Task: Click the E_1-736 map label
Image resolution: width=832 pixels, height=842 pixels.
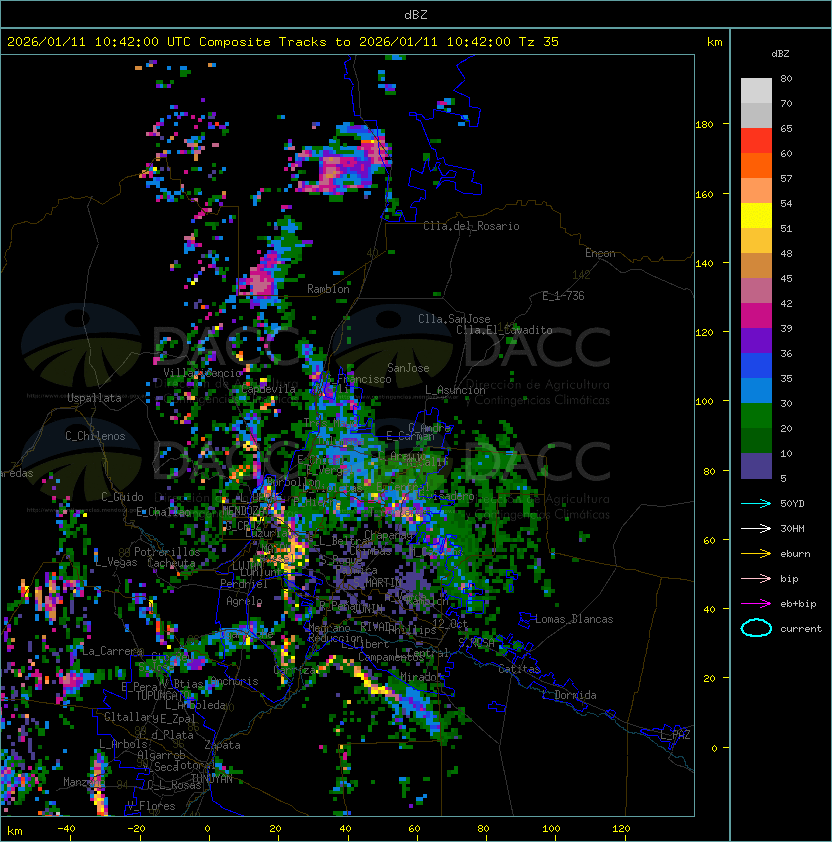Action: [563, 296]
